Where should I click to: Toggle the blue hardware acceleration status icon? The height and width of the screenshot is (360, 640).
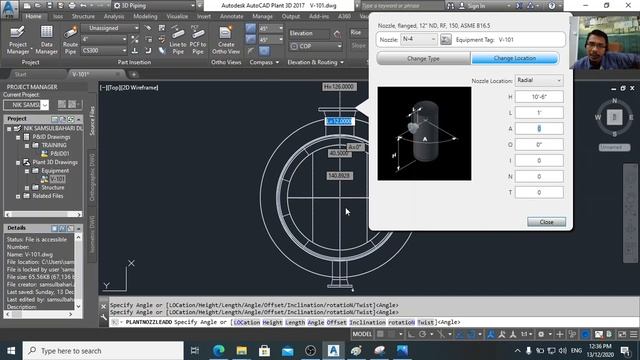coord(585,334)
